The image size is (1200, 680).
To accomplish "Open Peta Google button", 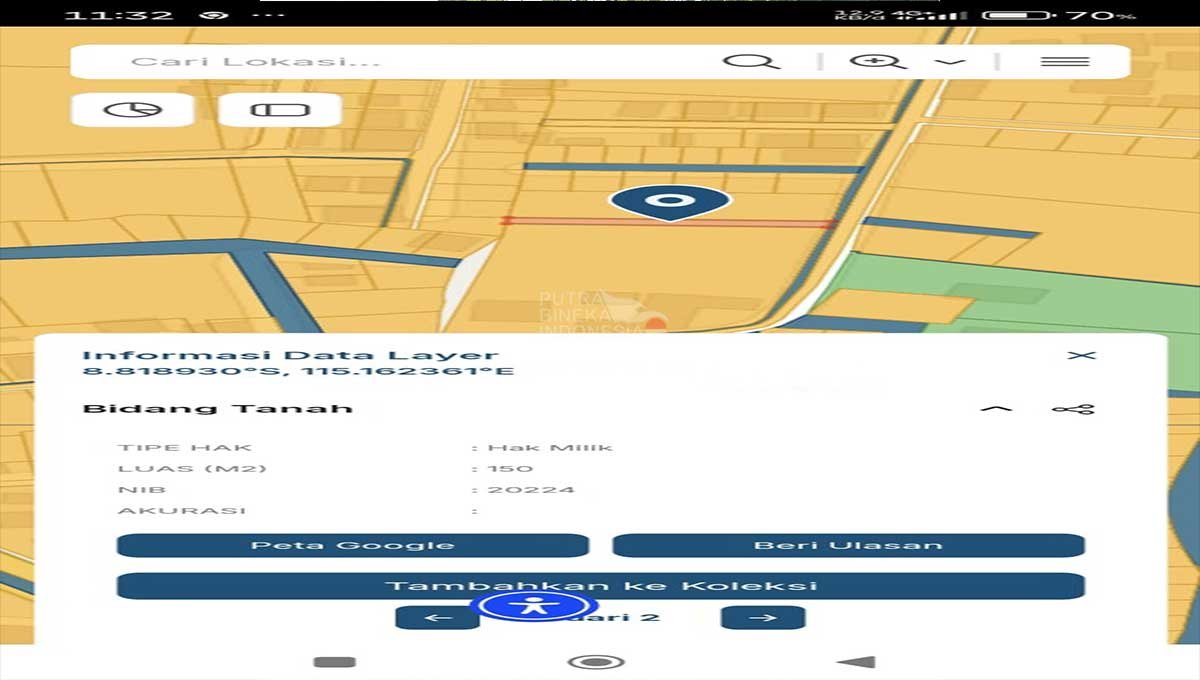I will 353,545.
